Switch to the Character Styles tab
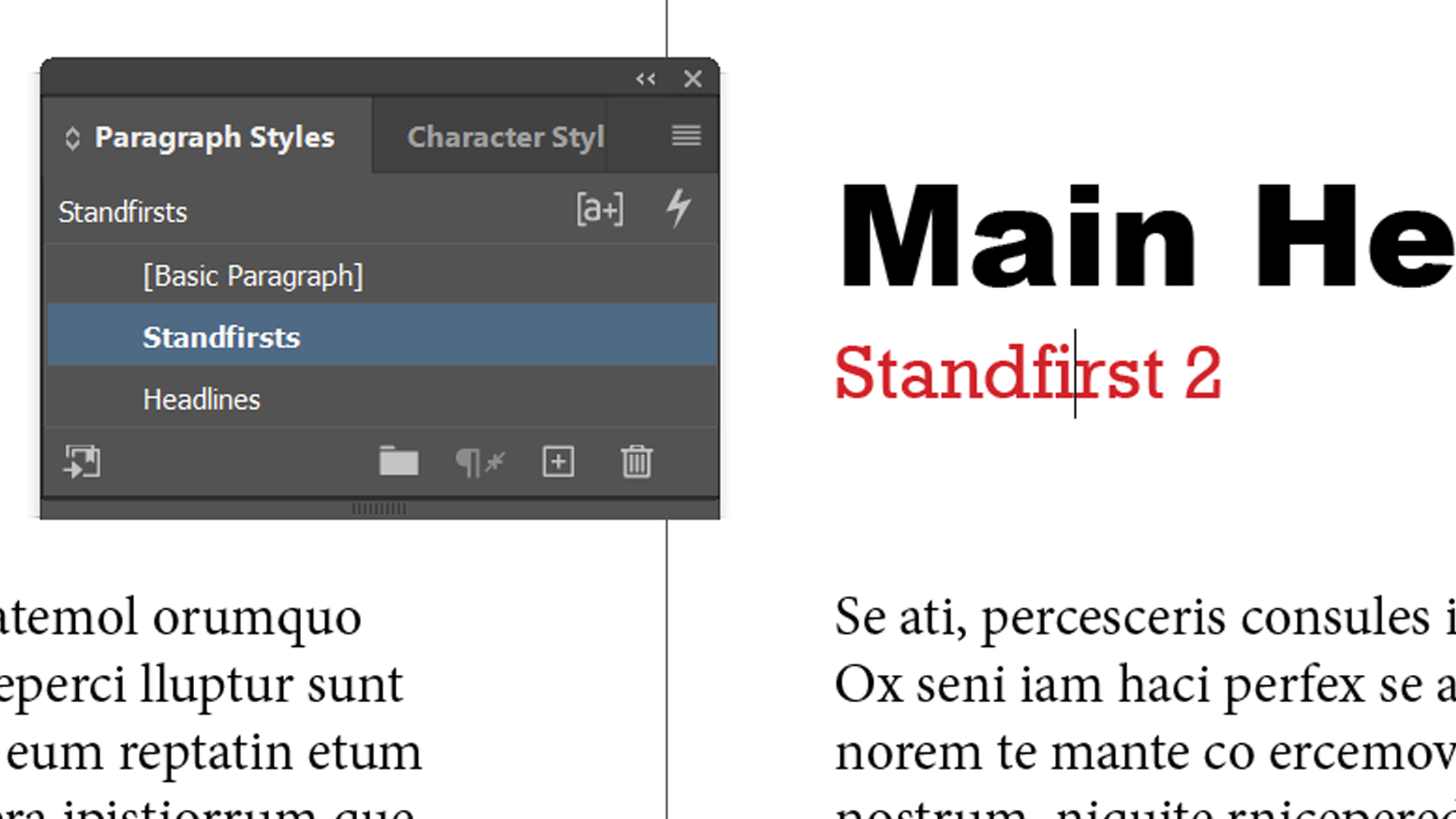Screen dimensions: 1456x819 (x=505, y=137)
